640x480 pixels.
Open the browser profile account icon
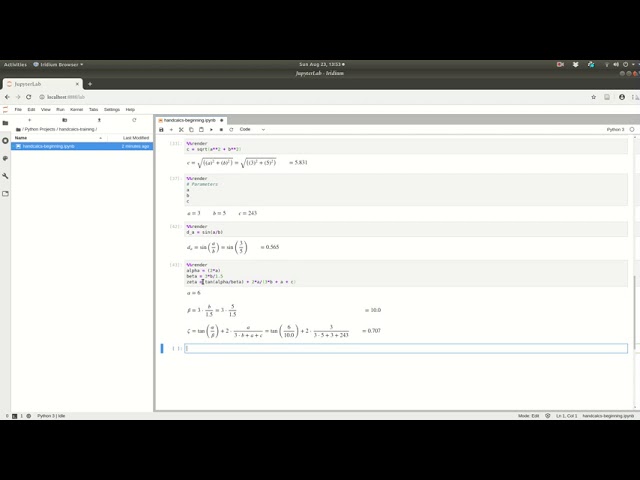(622, 97)
